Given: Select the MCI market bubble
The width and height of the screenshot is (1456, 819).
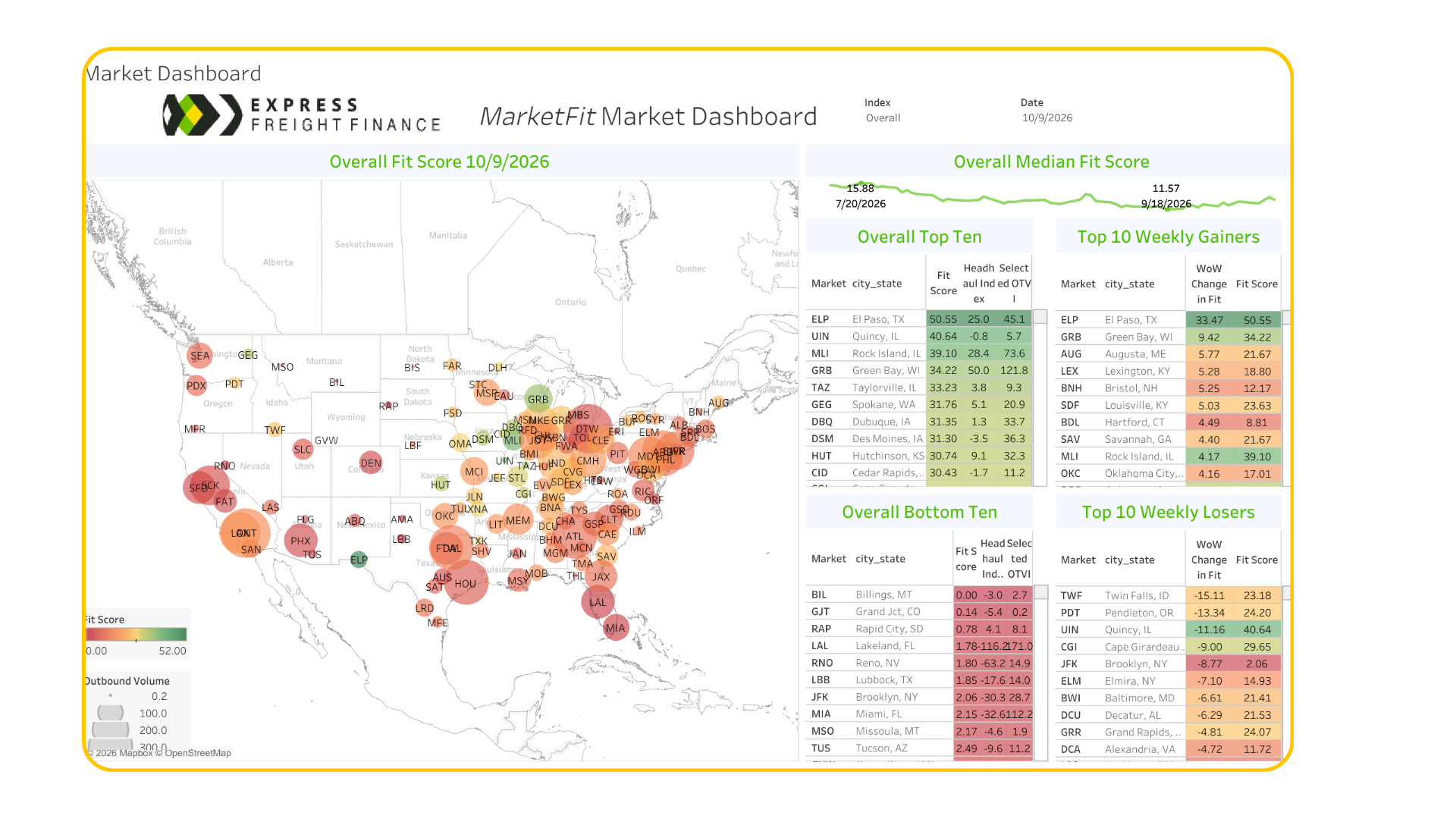Looking at the screenshot, I should click(474, 472).
